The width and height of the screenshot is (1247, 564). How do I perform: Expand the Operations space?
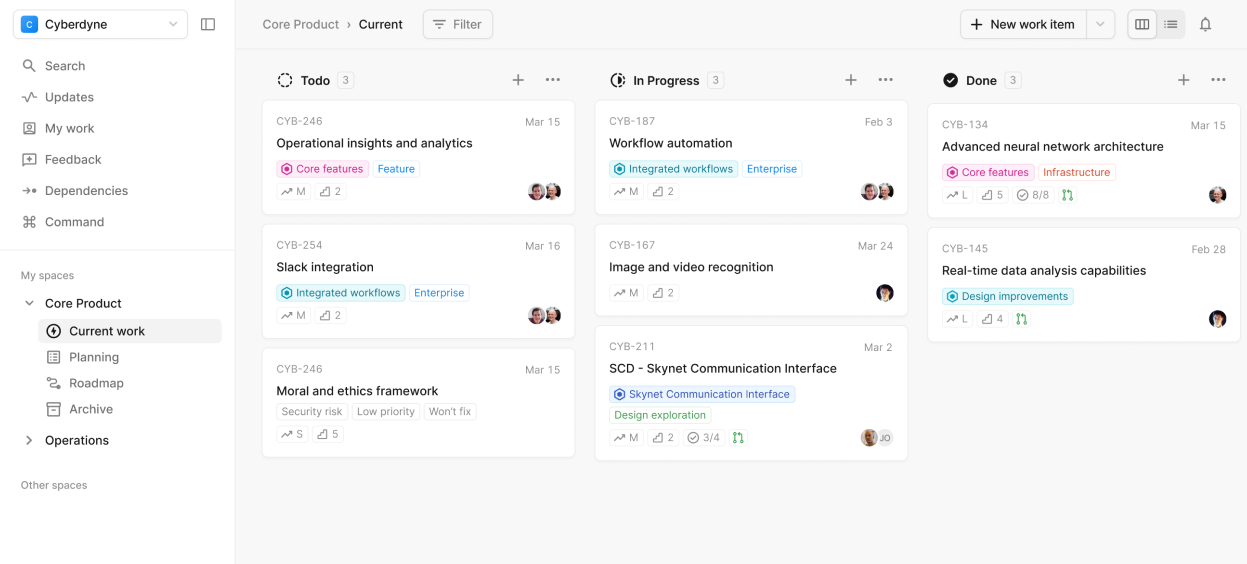[29, 440]
